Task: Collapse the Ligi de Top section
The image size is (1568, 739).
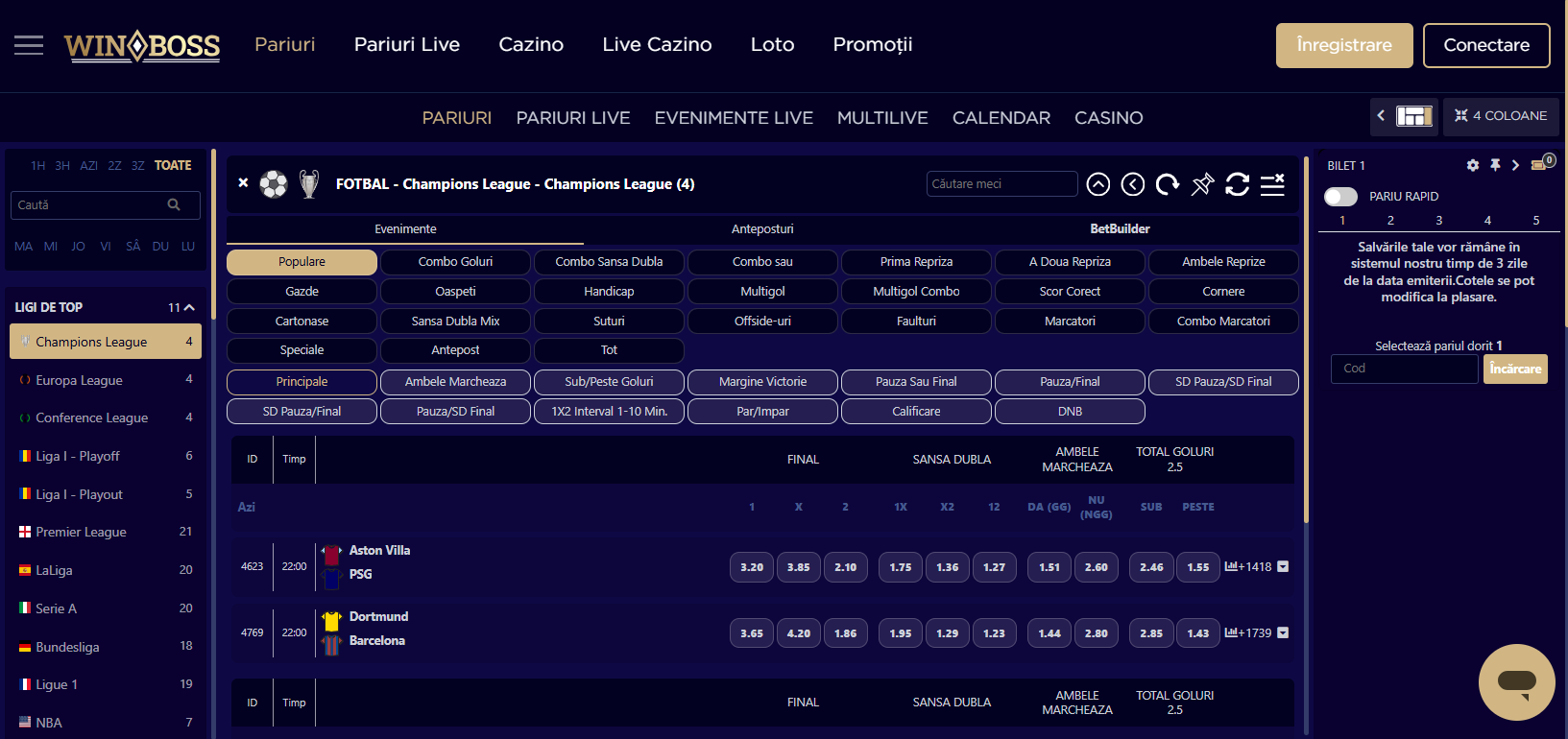Action: (189, 308)
